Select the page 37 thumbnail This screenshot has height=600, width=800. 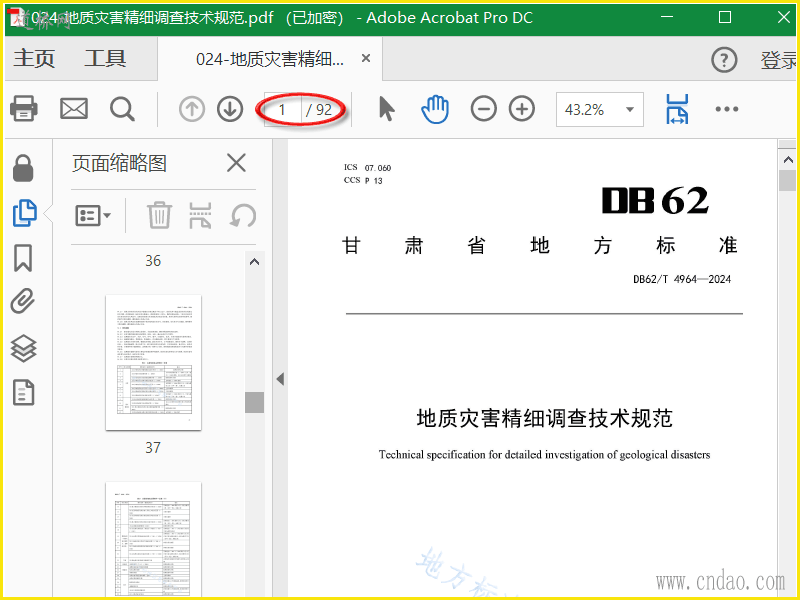click(x=153, y=362)
